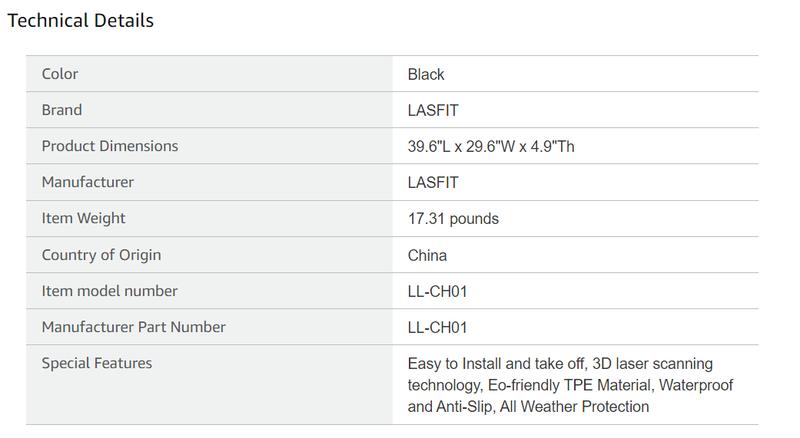The height and width of the screenshot is (438, 800).
Task: Select the Black color value
Action: [x=426, y=74]
